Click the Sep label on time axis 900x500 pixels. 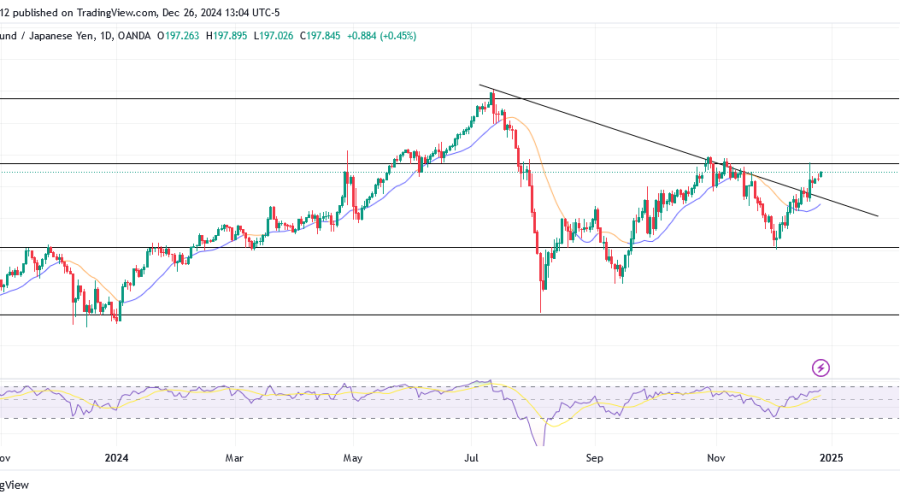pos(594,458)
